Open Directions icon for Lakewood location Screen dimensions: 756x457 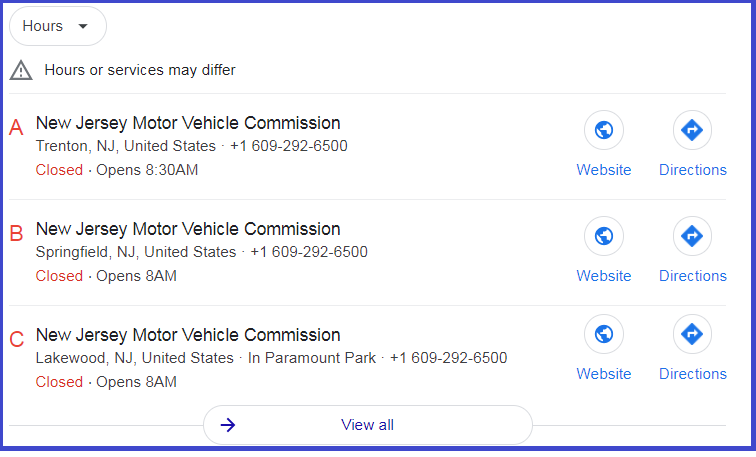click(692, 334)
